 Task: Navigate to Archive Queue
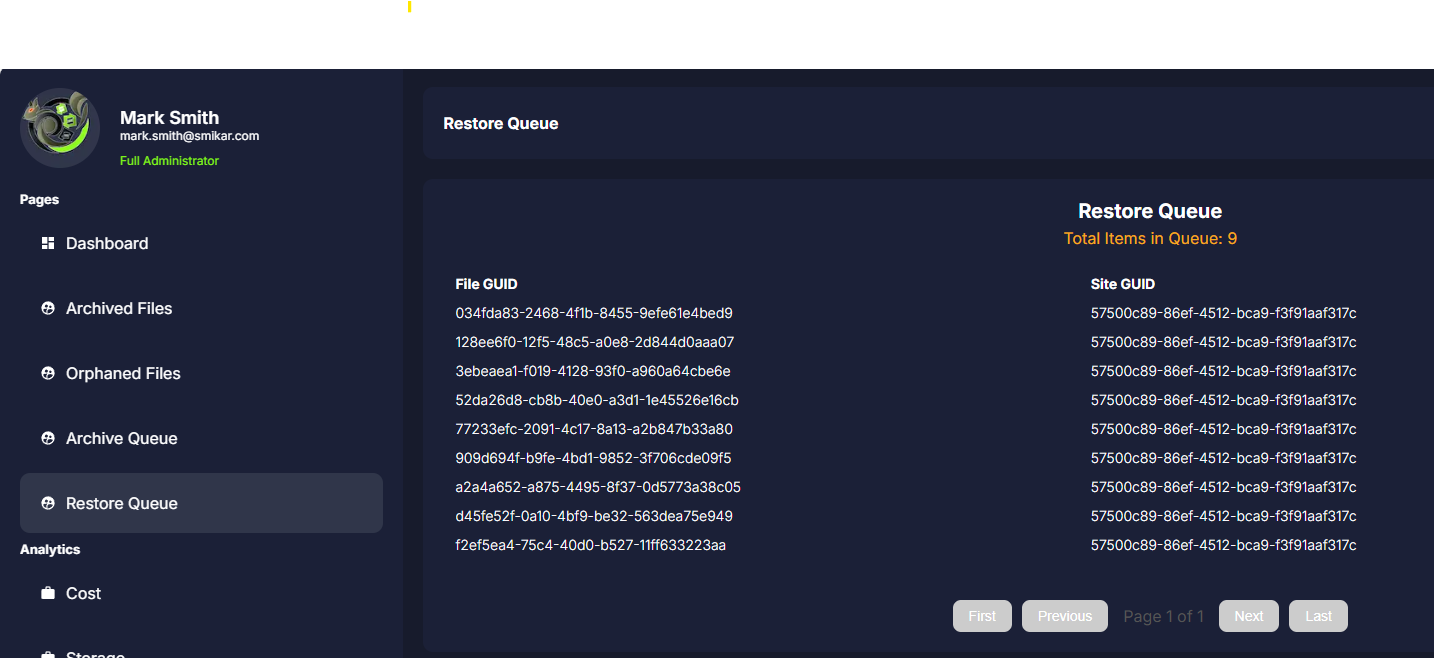click(x=121, y=439)
